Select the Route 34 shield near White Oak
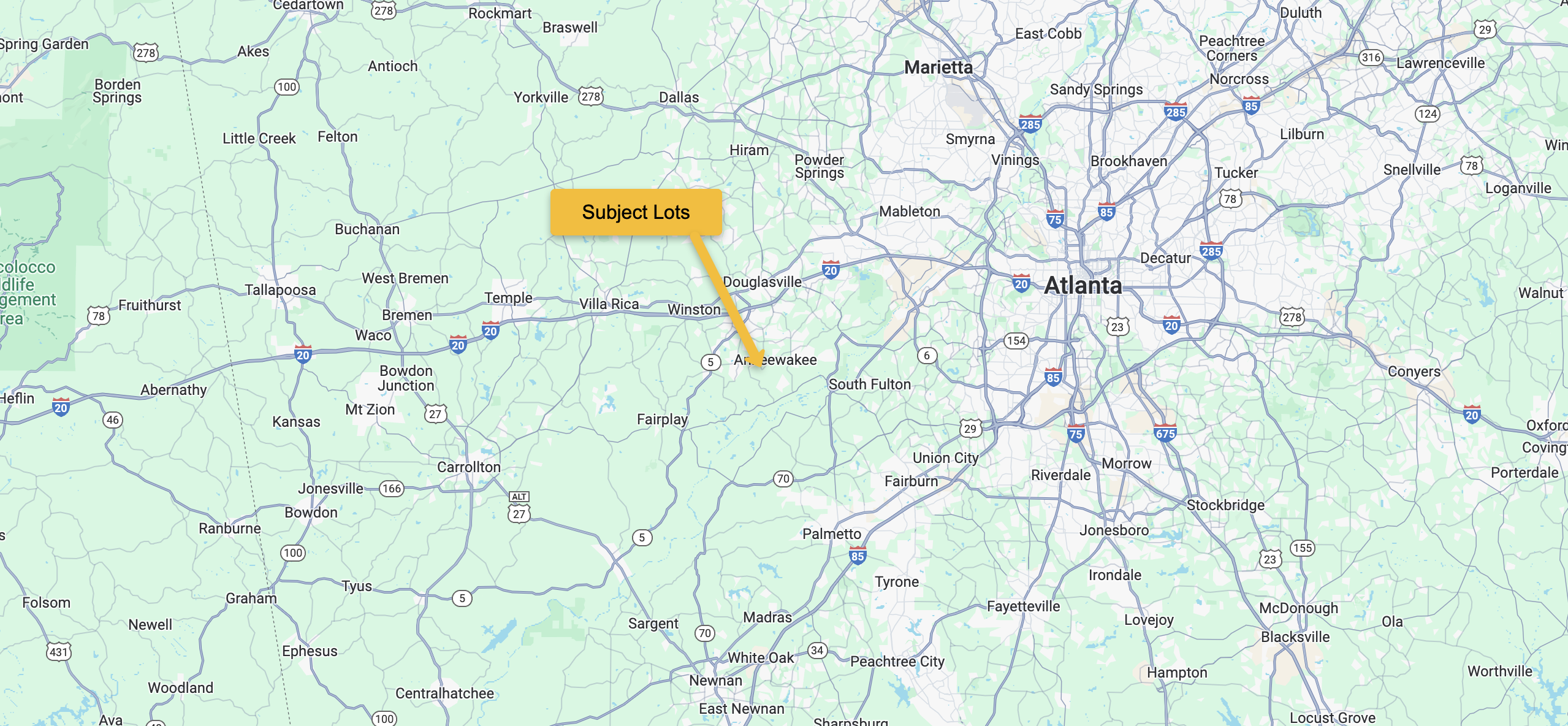This screenshot has height=726, width=1568. pos(817,651)
